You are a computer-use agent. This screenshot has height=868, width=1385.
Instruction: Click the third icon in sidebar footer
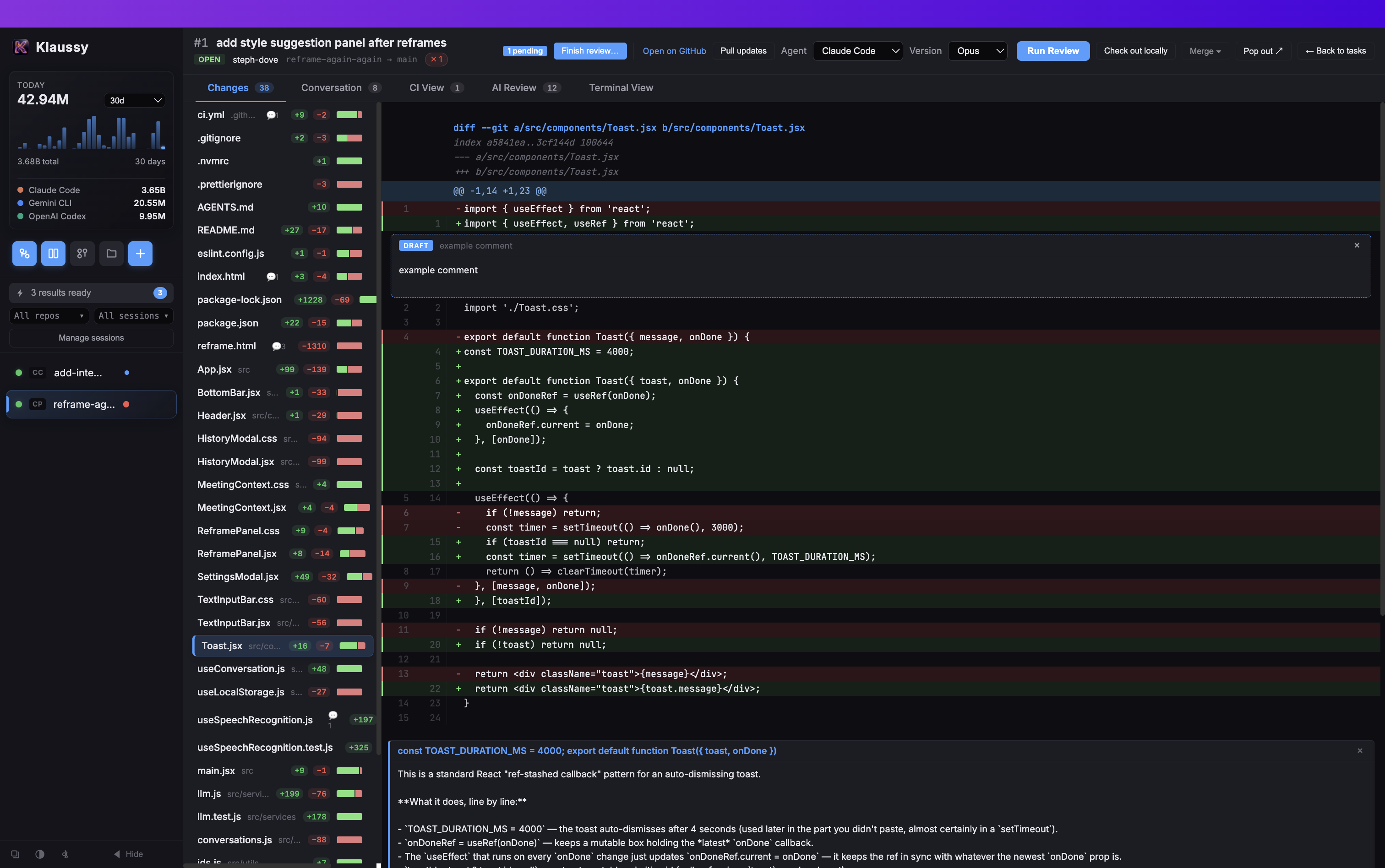[65, 854]
